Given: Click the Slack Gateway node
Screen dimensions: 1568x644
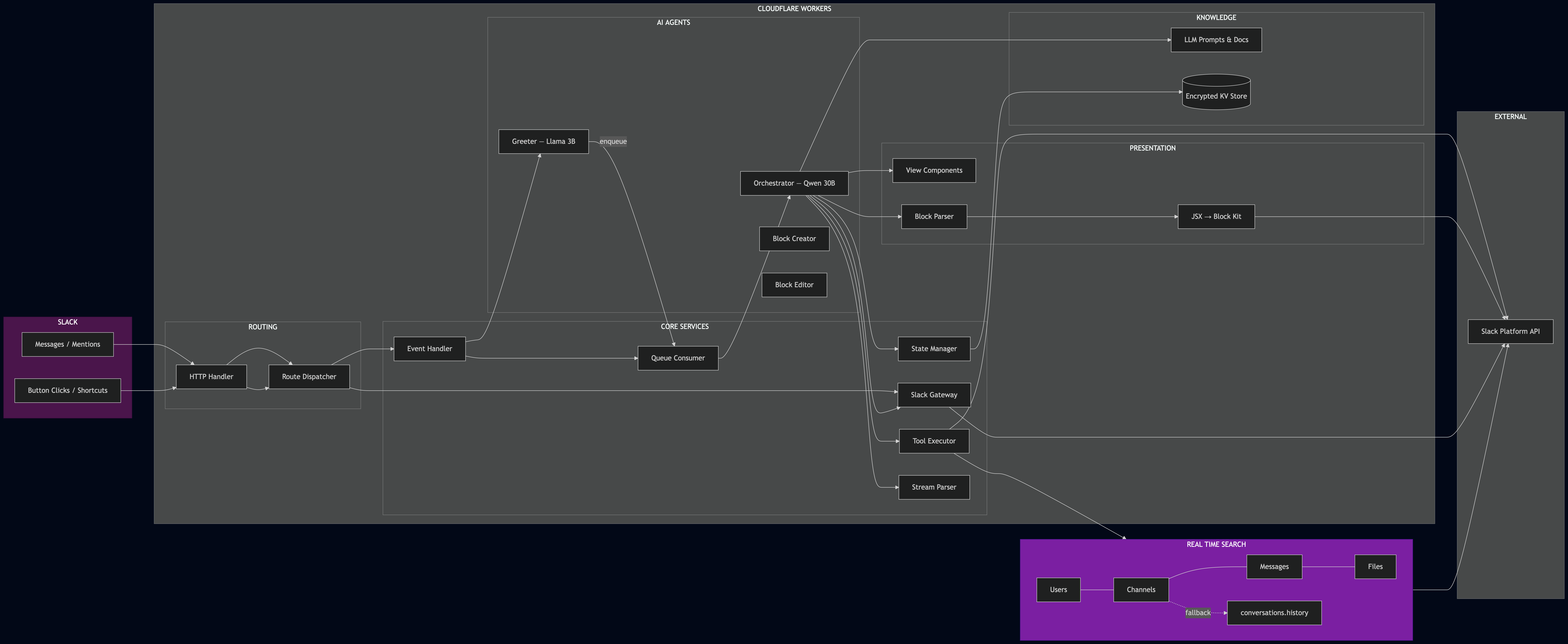Looking at the screenshot, I should (934, 395).
